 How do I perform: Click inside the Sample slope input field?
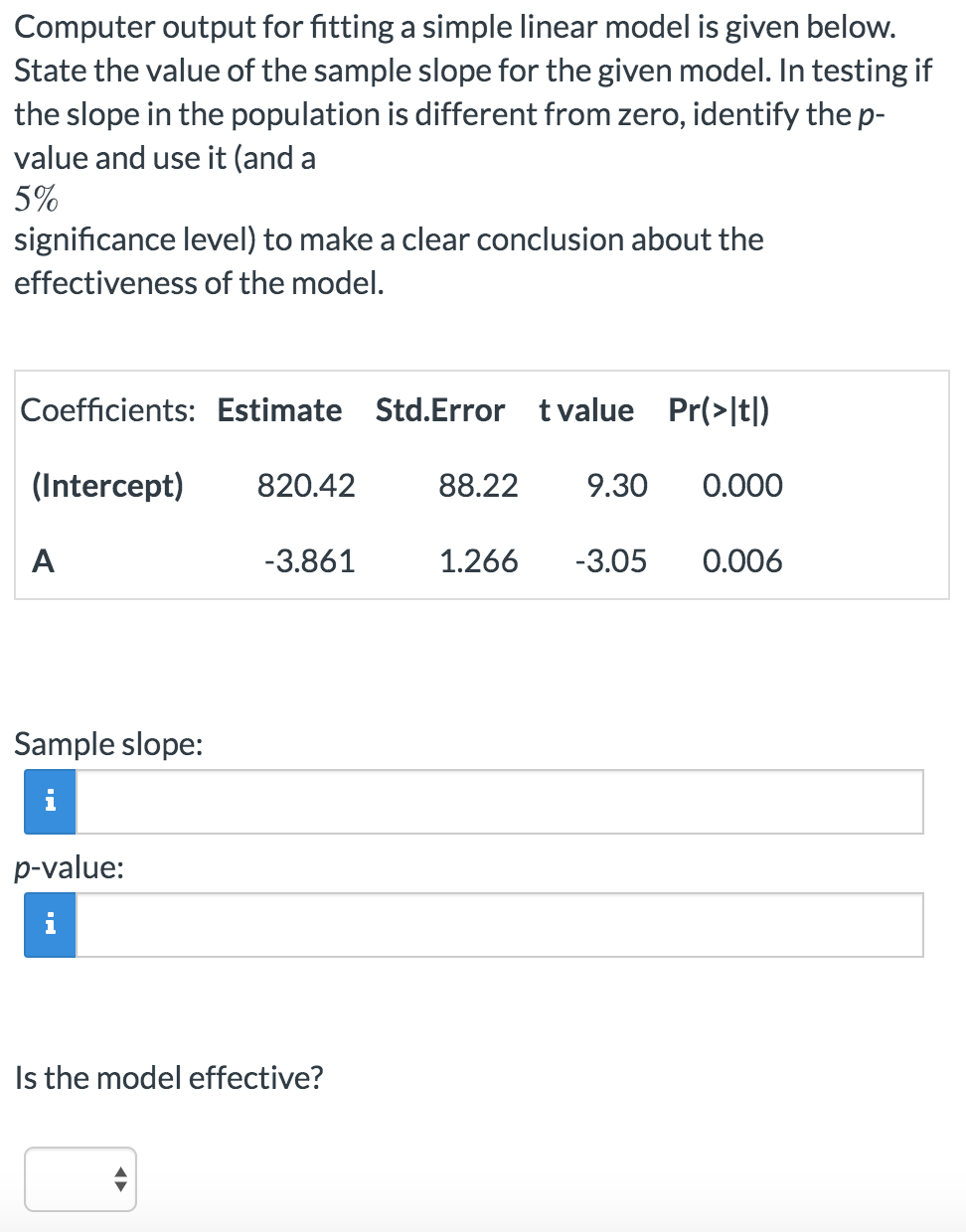click(497, 802)
